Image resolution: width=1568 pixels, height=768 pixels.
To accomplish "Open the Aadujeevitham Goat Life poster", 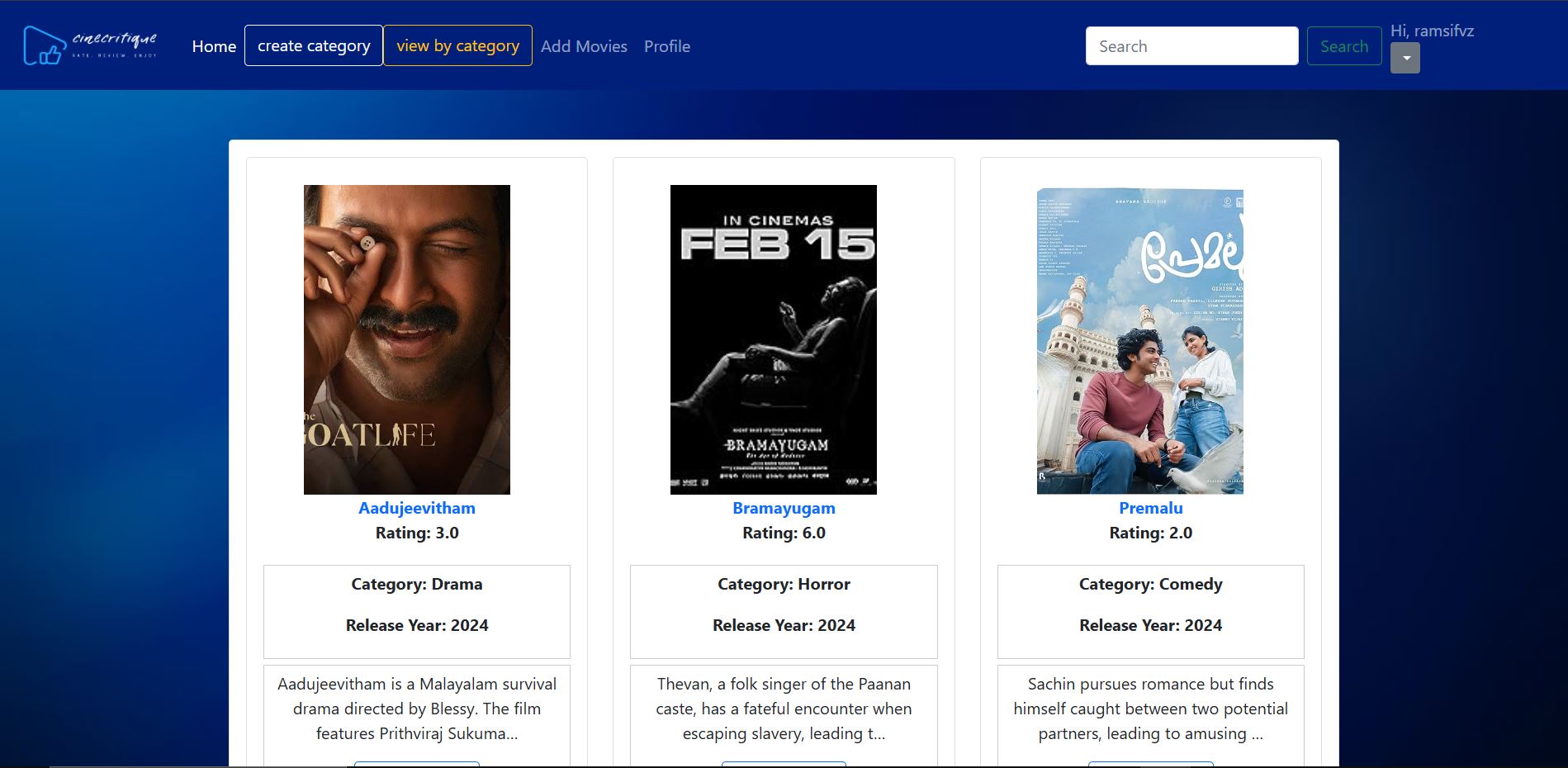I will coord(406,339).
